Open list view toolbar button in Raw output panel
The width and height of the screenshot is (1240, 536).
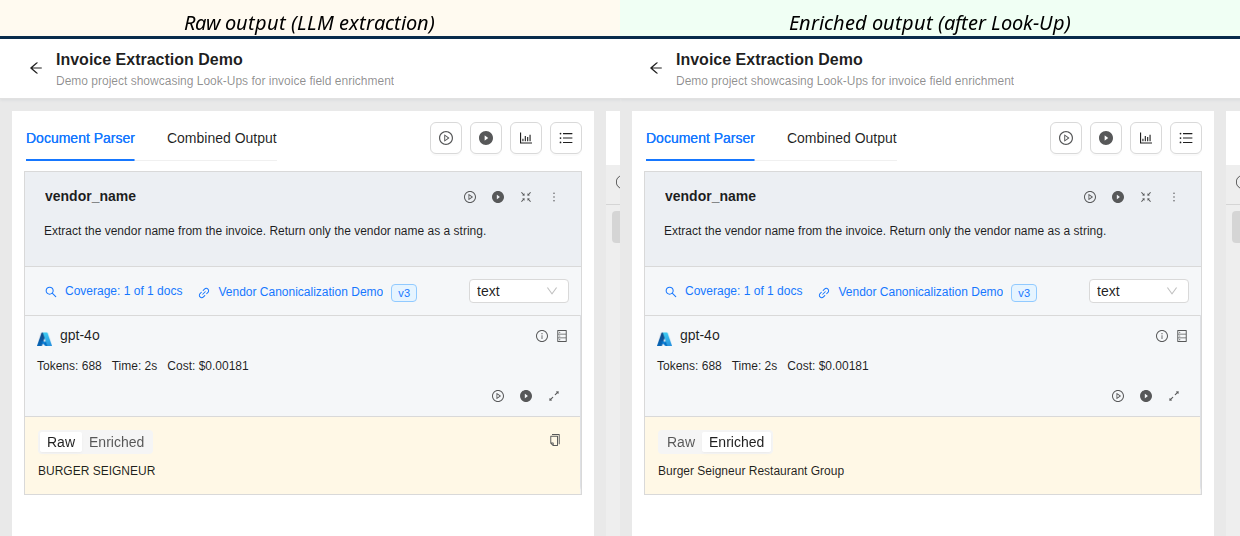[x=566, y=138]
